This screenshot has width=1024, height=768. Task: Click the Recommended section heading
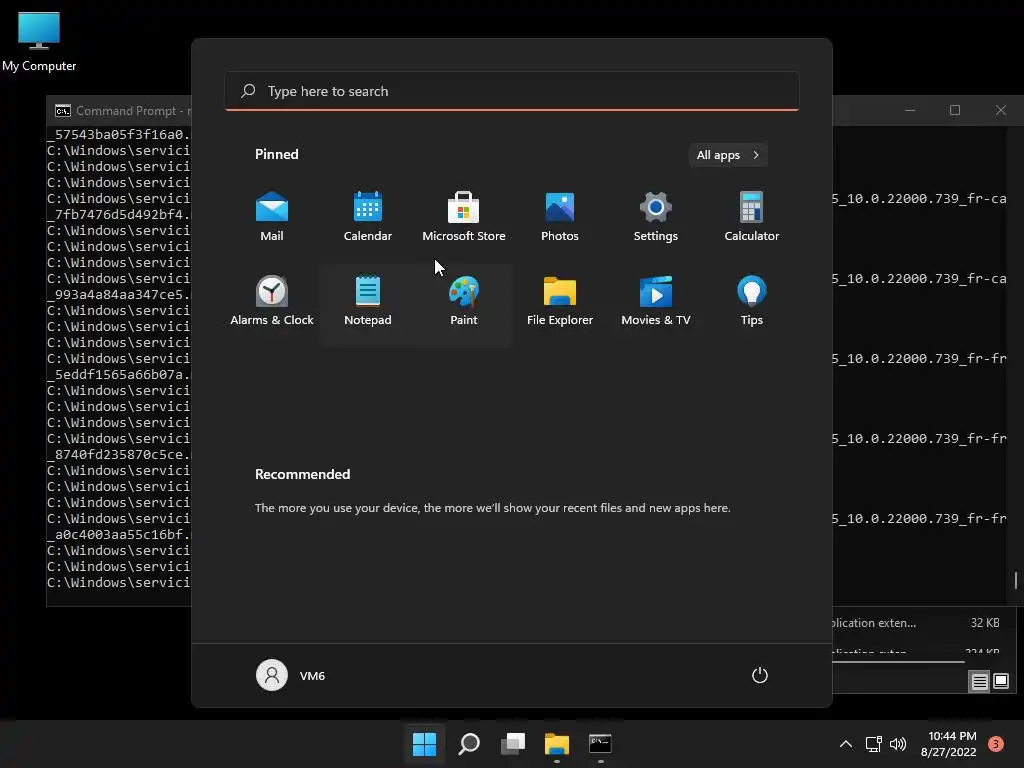pos(302,474)
